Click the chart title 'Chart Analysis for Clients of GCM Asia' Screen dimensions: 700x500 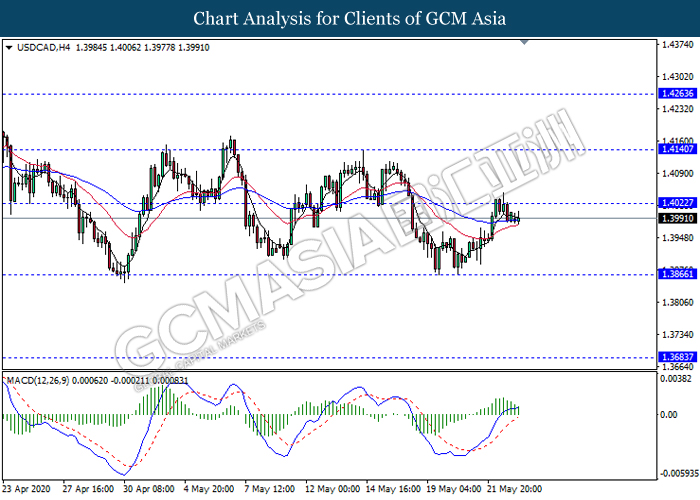350,18
